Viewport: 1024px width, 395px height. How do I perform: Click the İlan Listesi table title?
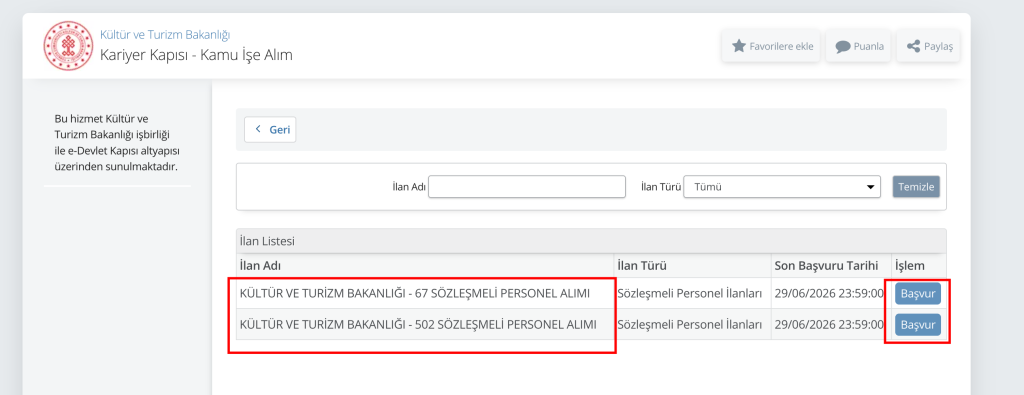click(x=268, y=241)
